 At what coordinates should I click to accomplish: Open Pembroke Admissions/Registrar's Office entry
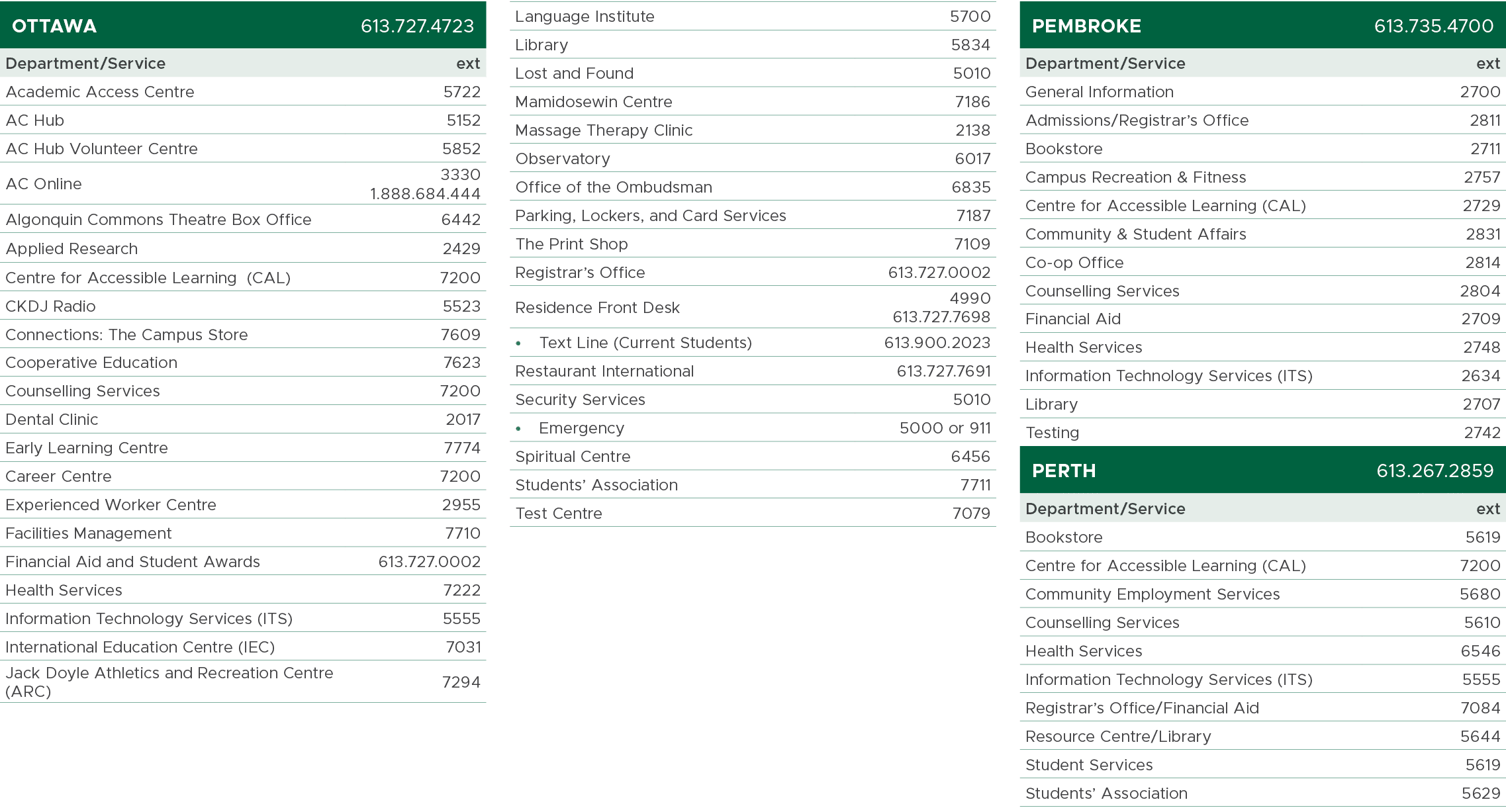click(x=1137, y=120)
